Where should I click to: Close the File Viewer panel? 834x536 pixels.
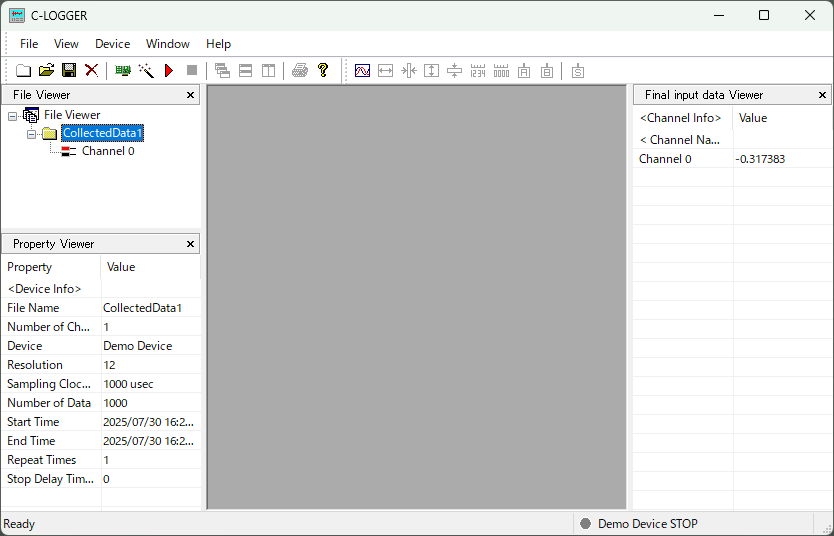pyautogui.click(x=191, y=95)
